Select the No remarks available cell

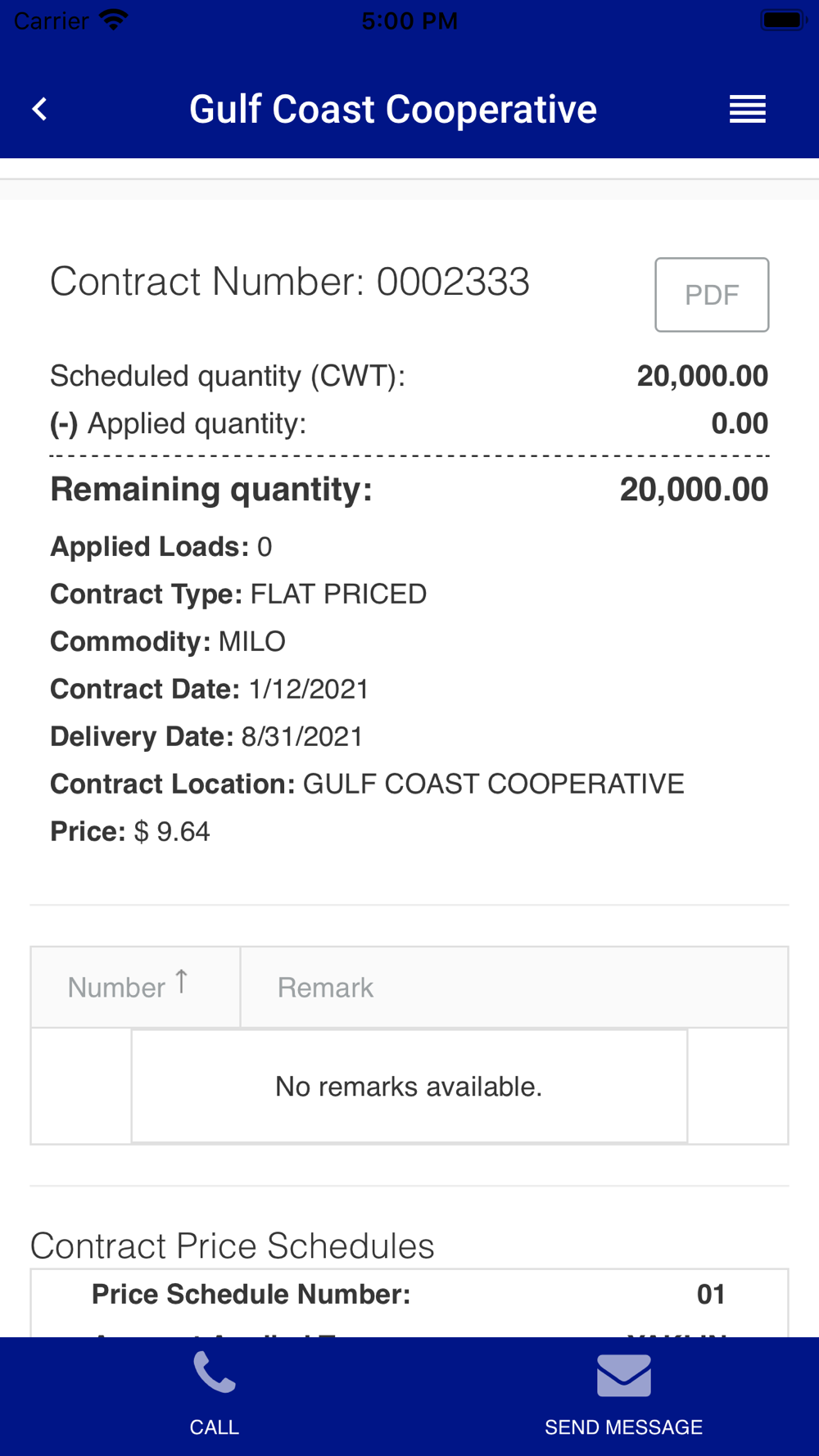click(x=409, y=1086)
